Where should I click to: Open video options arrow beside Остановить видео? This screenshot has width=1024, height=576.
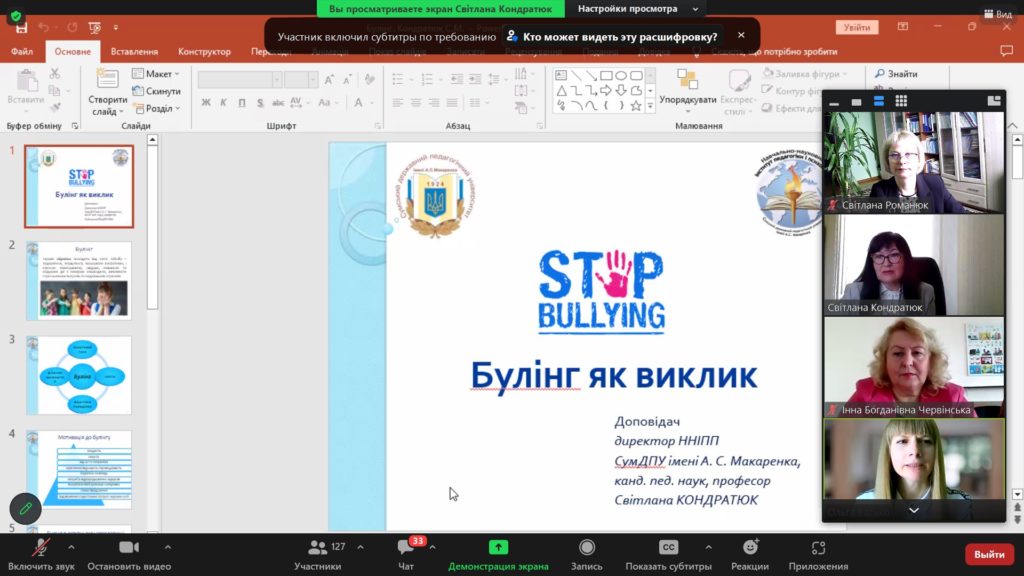tap(168, 547)
